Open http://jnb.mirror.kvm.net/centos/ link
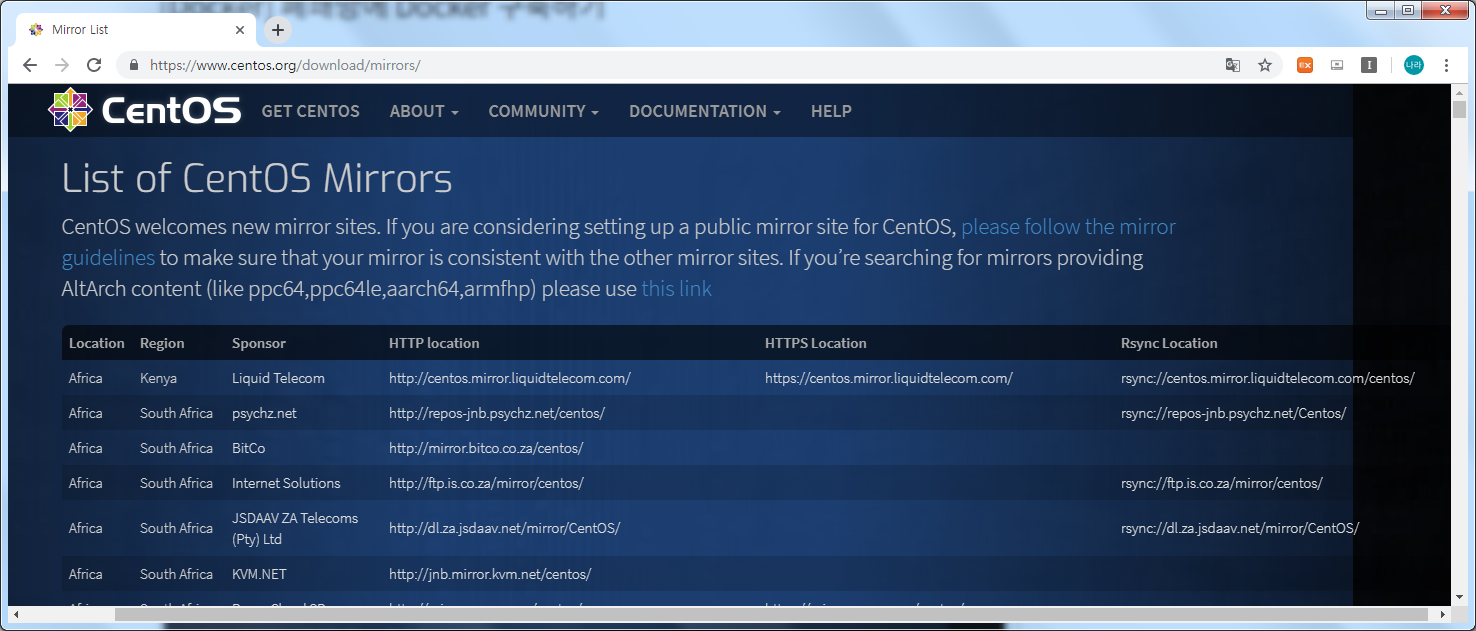This screenshot has width=1476, height=631. click(x=490, y=574)
